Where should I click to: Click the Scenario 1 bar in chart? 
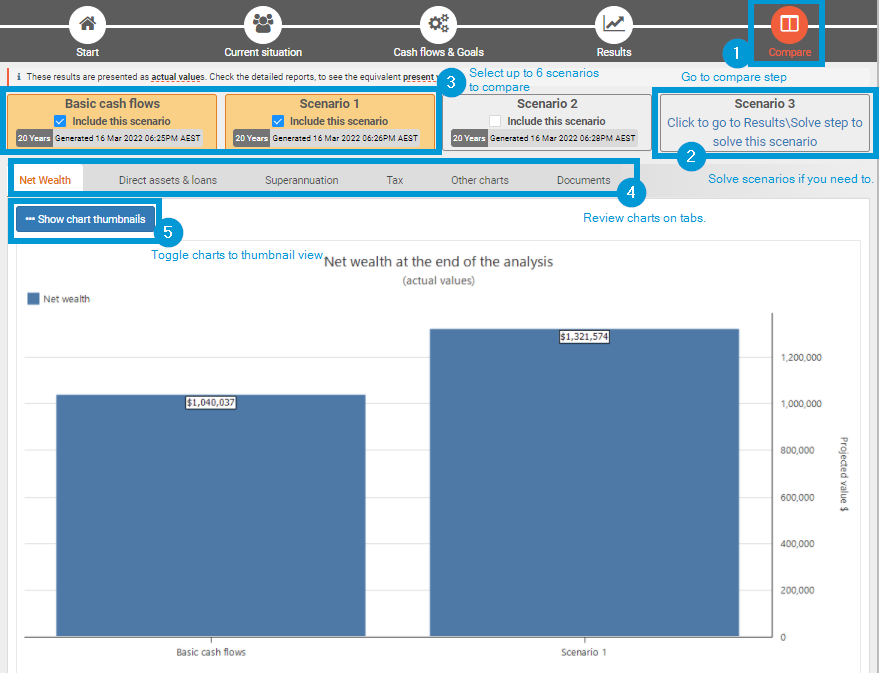[584, 490]
